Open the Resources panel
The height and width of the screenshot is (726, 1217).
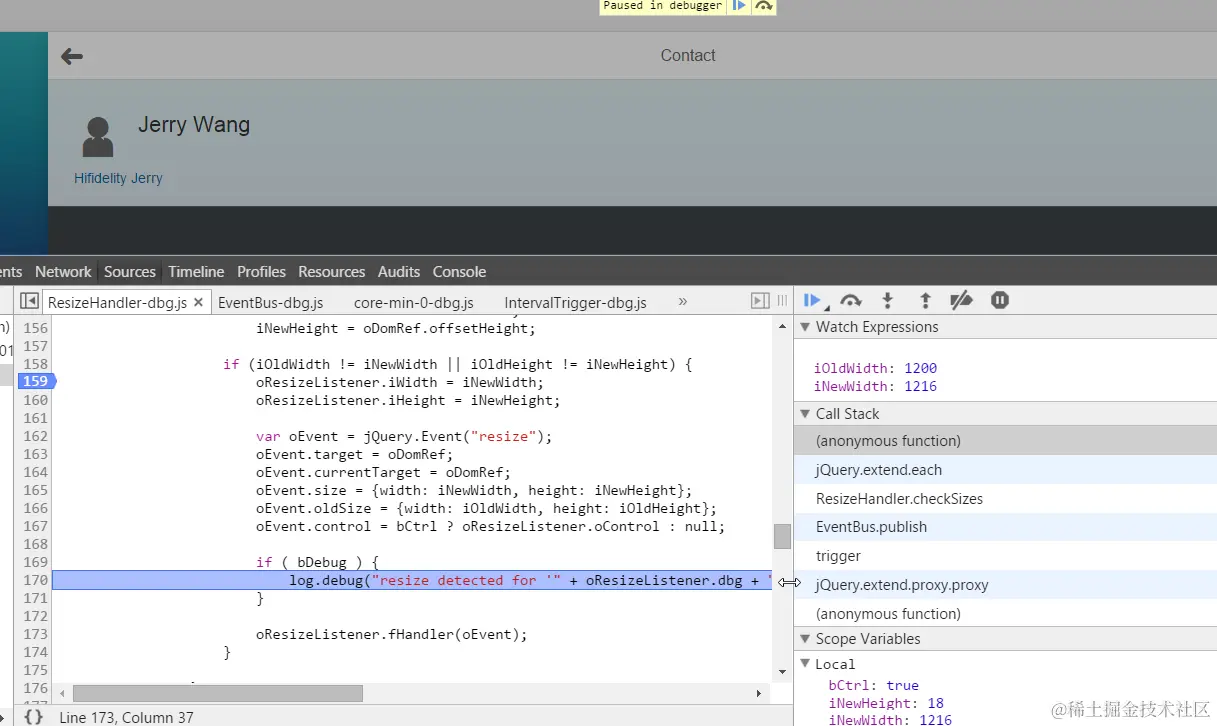(x=332, y=272)
